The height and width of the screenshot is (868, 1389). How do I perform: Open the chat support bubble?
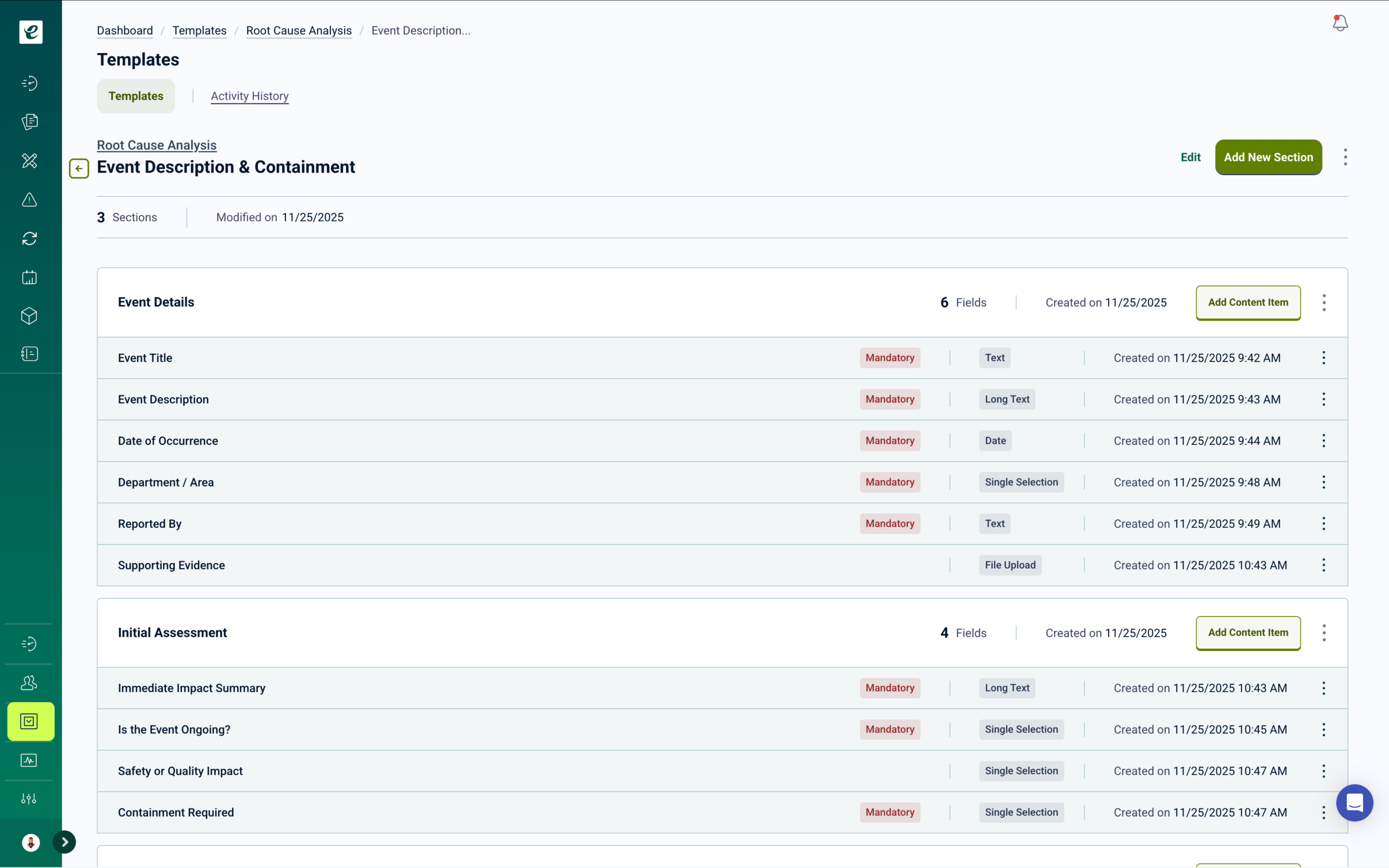[1354, 802]
